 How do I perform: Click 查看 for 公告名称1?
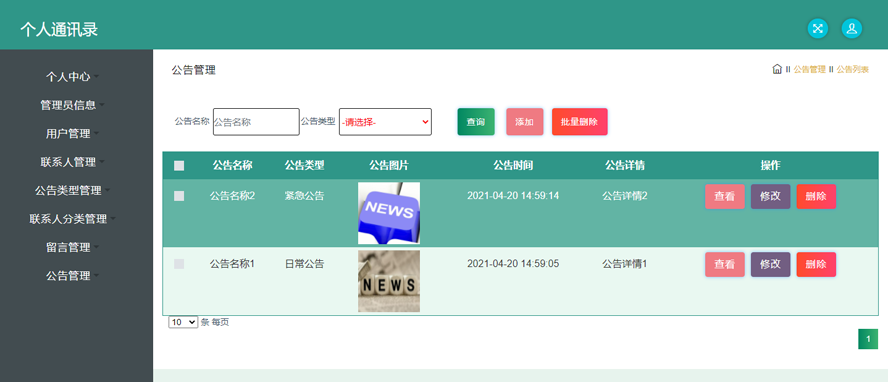tap(725, 264)
